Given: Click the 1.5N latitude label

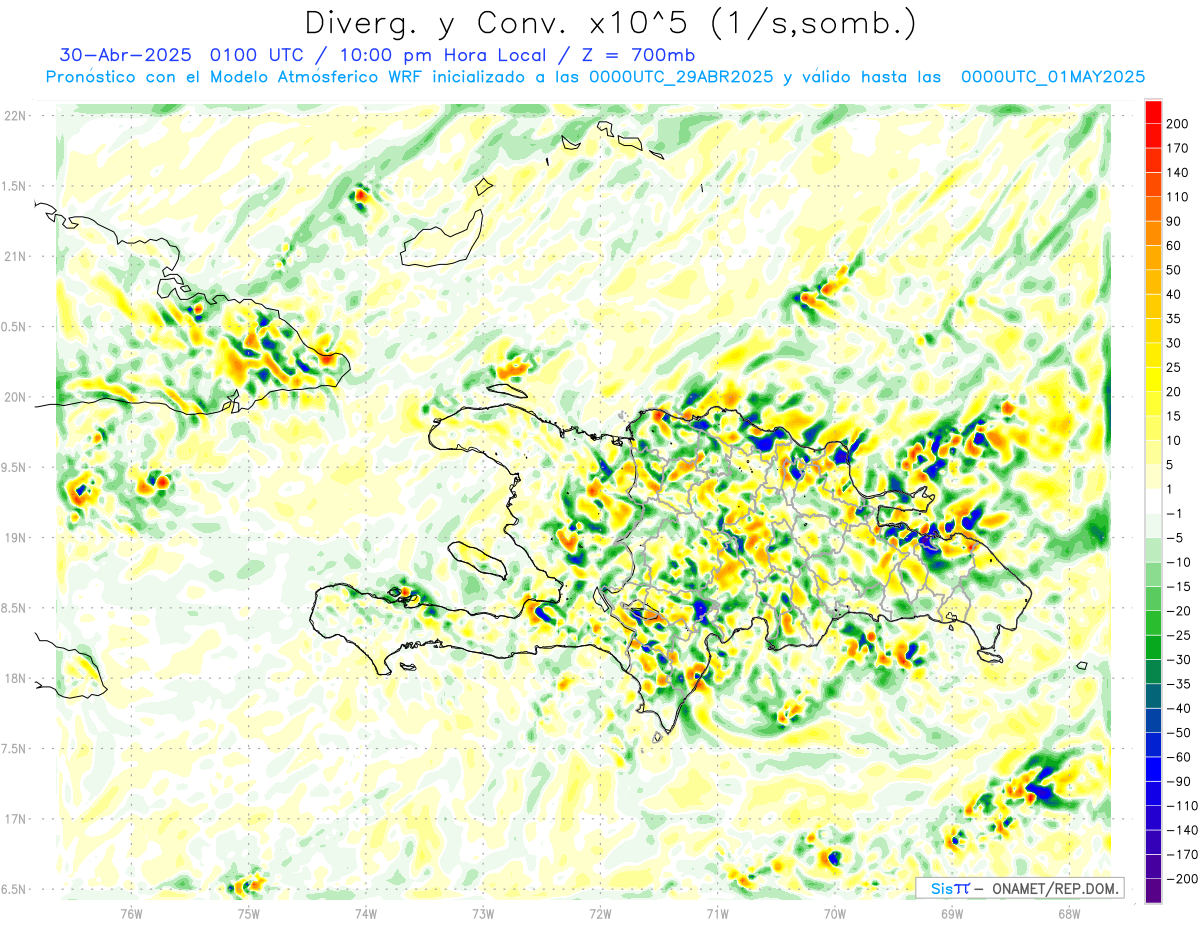Looking at the screenshot, I should [13, 186].
